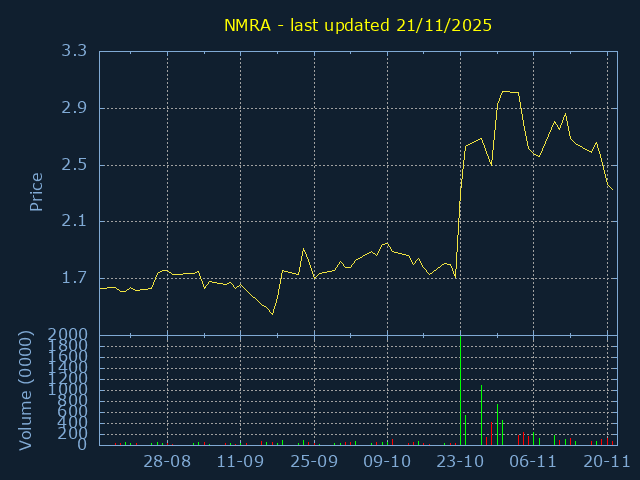Click the NMRA chart title text
This screenshot has height=480, width=640.
357,24
